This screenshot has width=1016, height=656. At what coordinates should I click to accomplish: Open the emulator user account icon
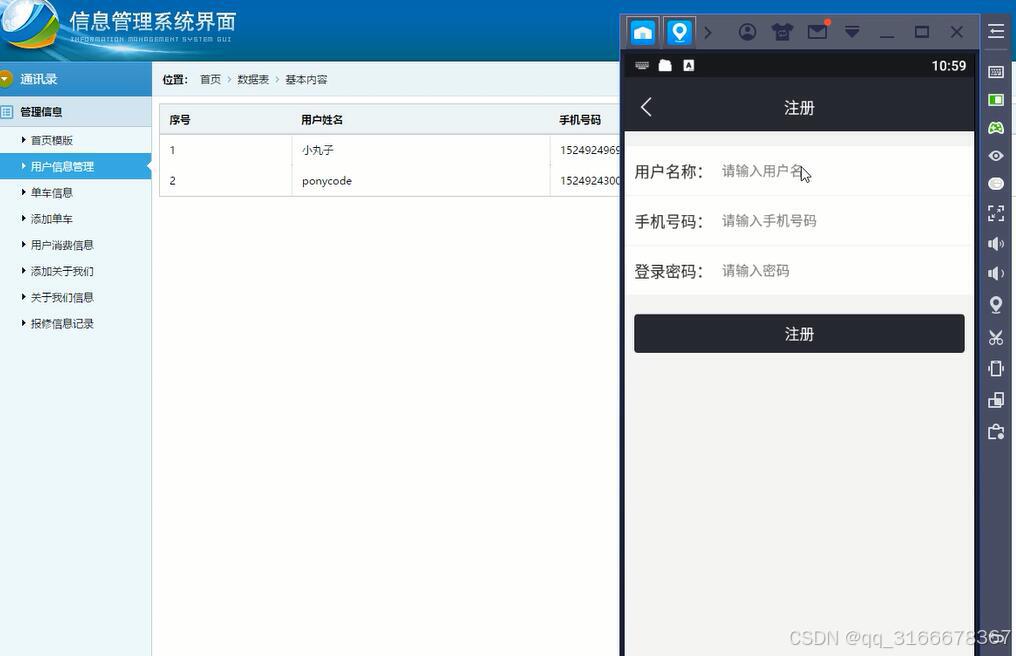[x=747, y=32]
